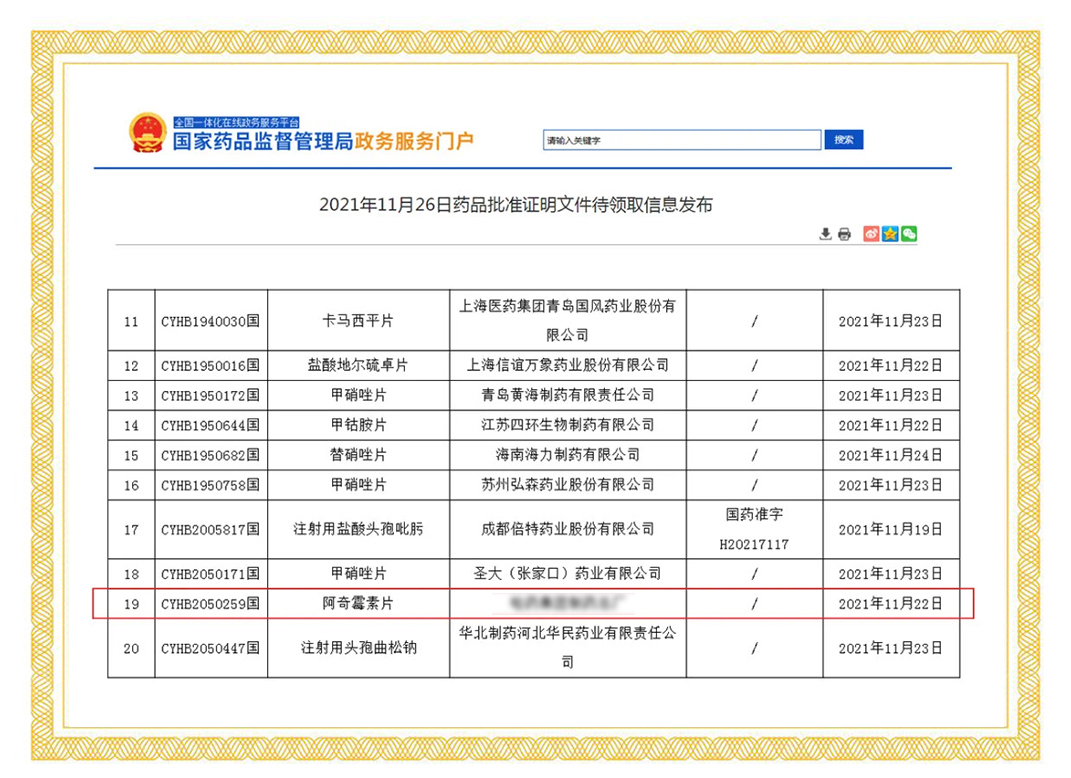
Task: Click 海南海力制药有限公司 in row 15
Action: point(567,455)
